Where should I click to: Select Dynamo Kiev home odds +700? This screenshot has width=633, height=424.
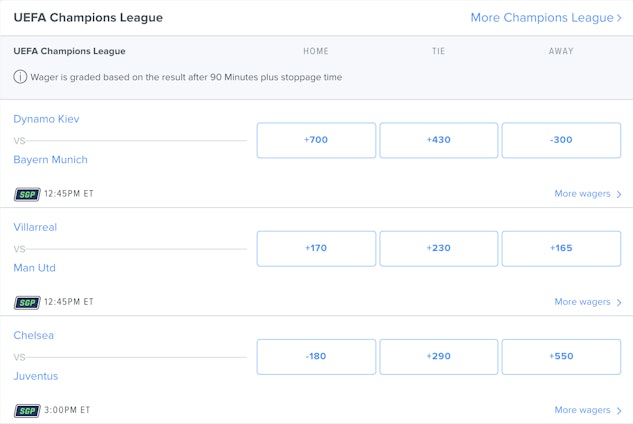point(316,140)
